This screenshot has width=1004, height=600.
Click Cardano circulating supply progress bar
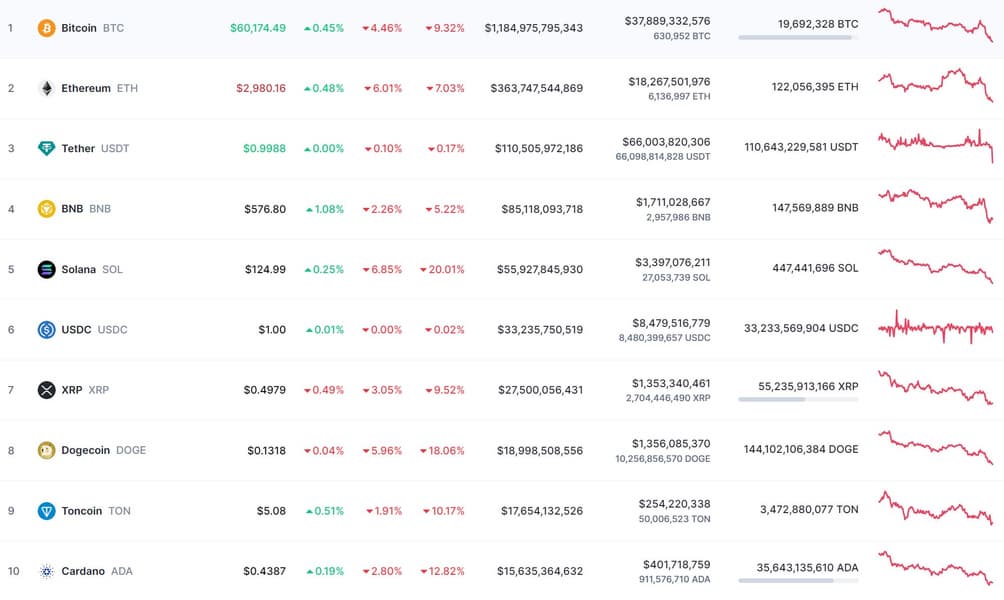(x=797, y=580)
